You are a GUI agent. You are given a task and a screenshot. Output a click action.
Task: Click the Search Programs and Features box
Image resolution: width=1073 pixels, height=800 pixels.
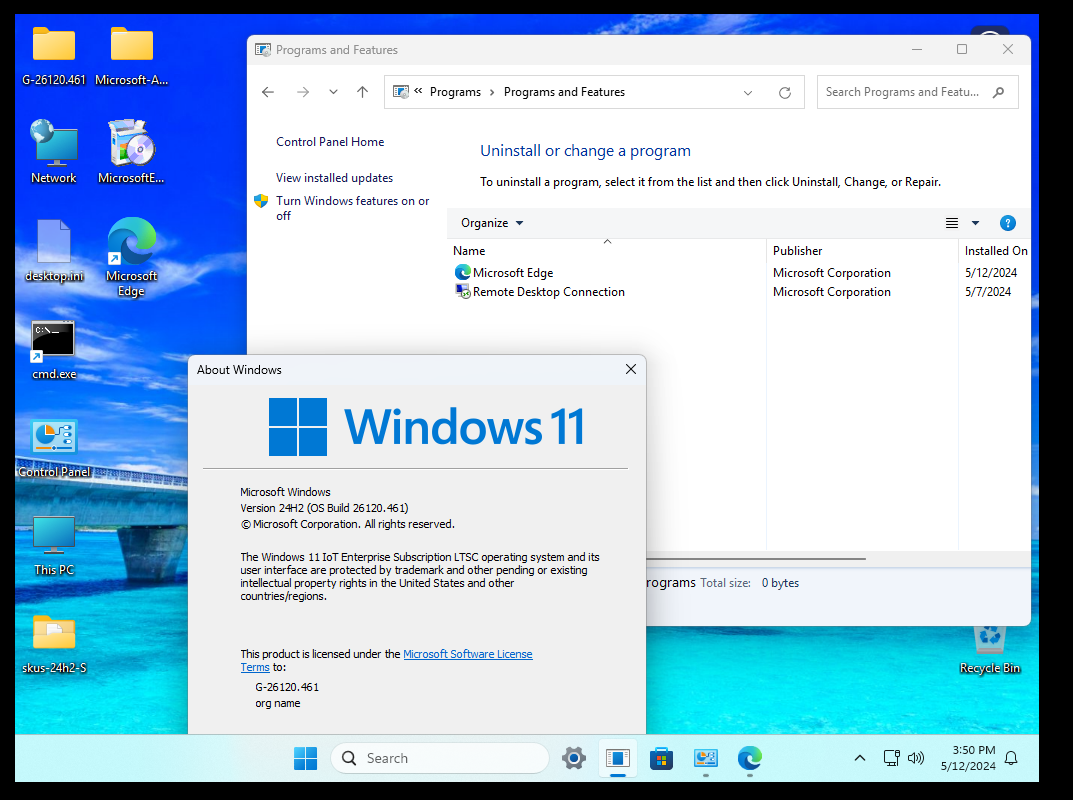(917, 92)
